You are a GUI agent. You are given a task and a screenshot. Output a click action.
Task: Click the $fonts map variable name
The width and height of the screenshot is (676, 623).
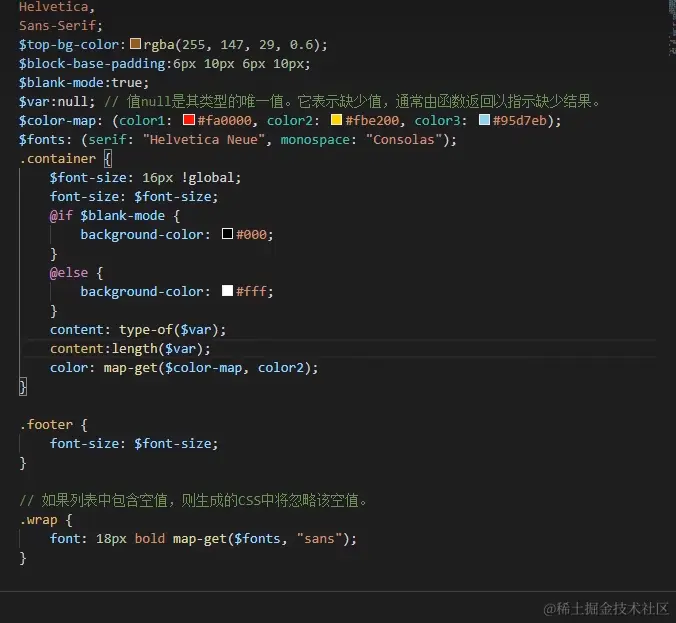pyautogui.click(x=42, y=140)
